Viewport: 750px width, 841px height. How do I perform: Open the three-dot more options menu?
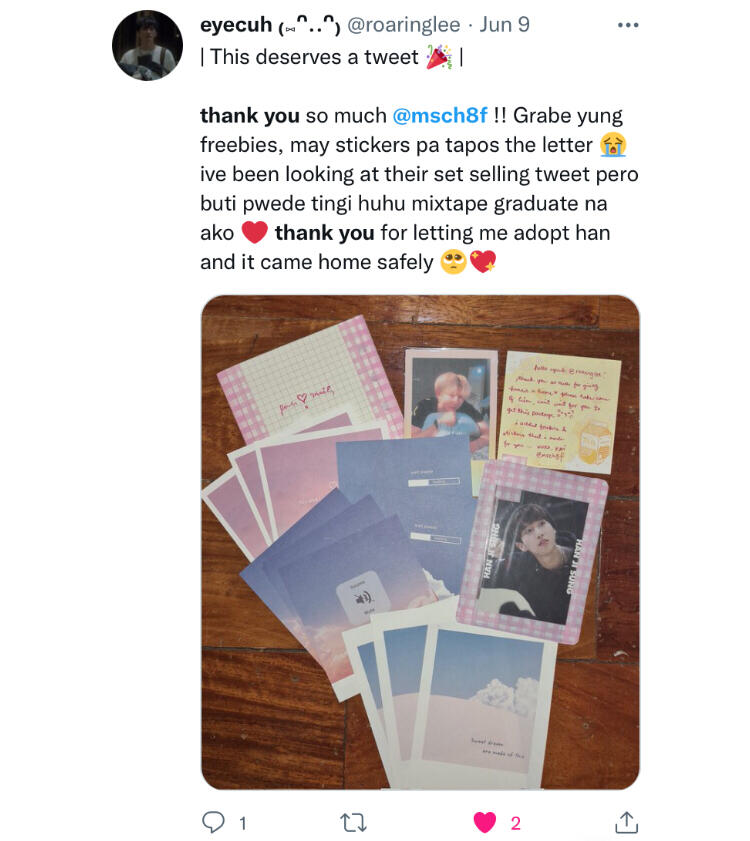pyautogui.click(x=628, y=25)
